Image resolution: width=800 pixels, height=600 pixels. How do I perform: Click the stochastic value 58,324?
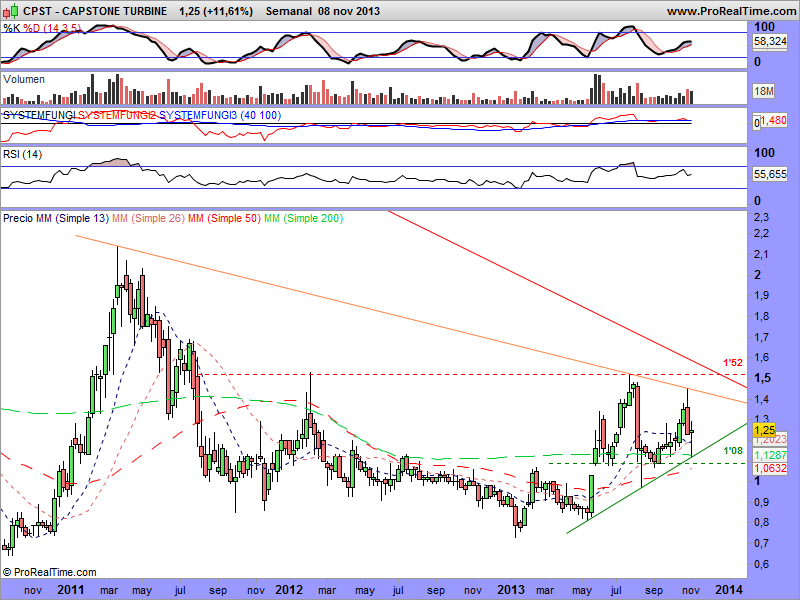(x=770, y=41)
